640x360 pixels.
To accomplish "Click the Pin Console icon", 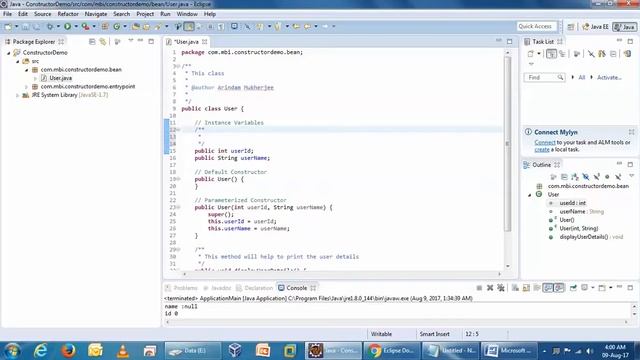I will point(573,288).
